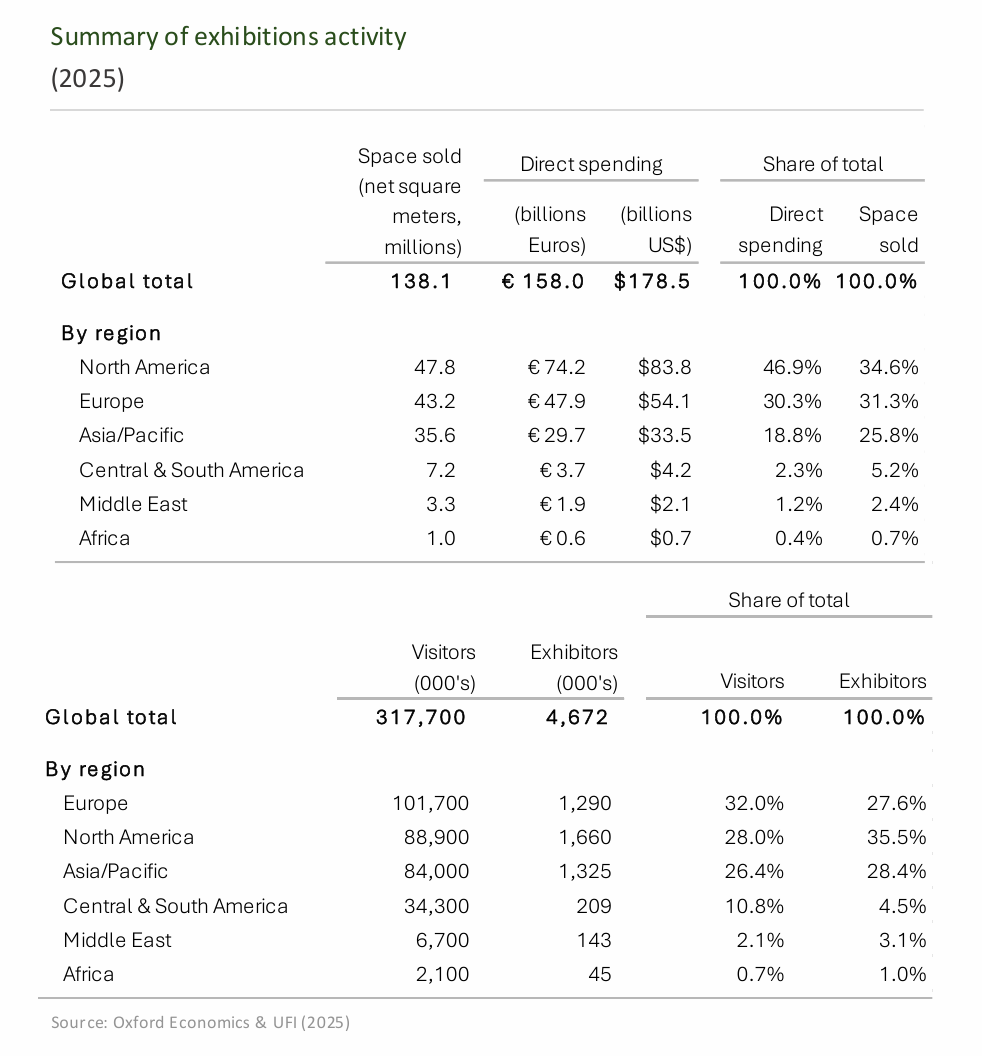Select North America exhibitors value 1,660

pyautogui.click(x=585, y=837)
